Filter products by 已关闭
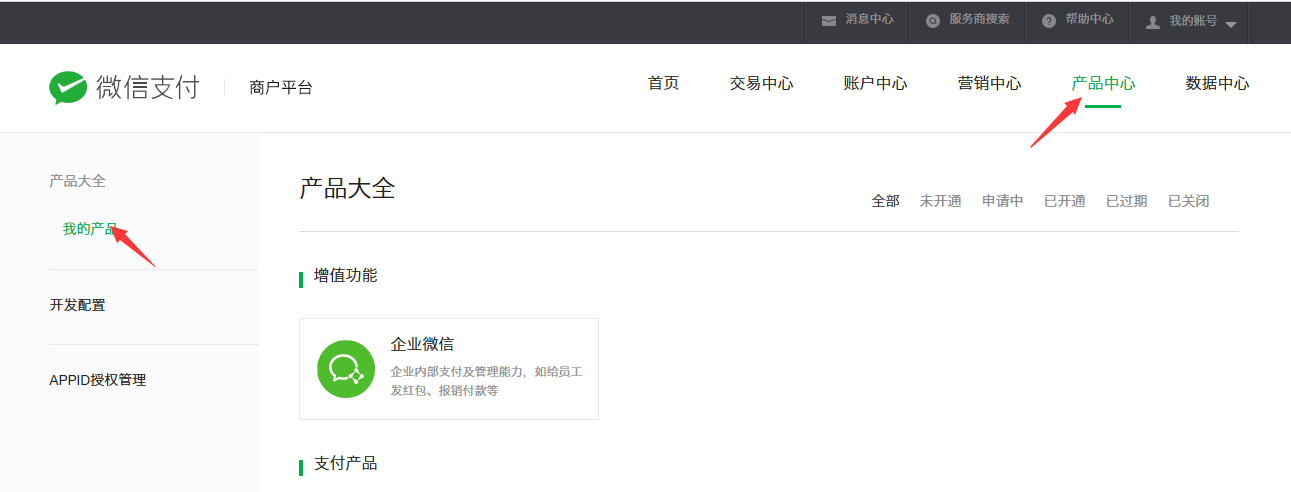 coord(1189,201)
